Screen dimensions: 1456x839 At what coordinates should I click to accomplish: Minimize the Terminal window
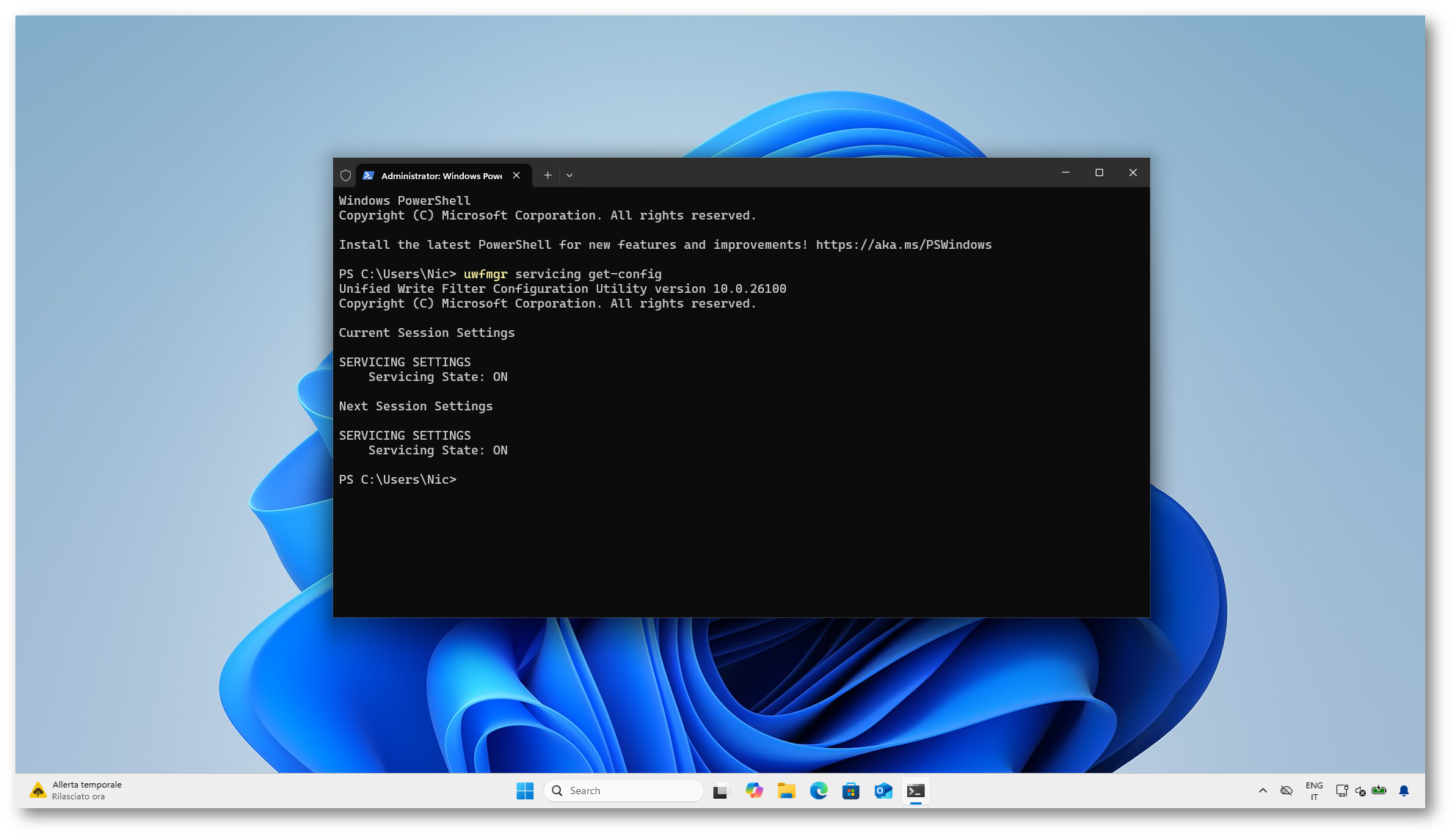[x=1066, y=172]
